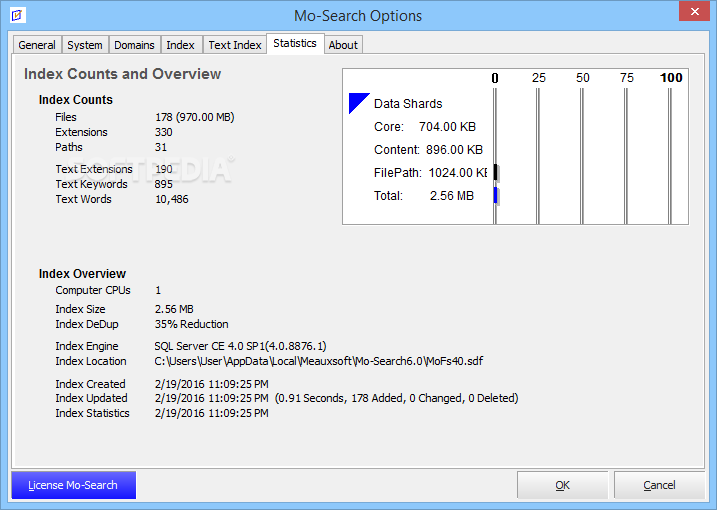Click the 100 scale label on chart
Image resolution: width=717 pixels, height=510 pixels.
(x=671, y=78)
